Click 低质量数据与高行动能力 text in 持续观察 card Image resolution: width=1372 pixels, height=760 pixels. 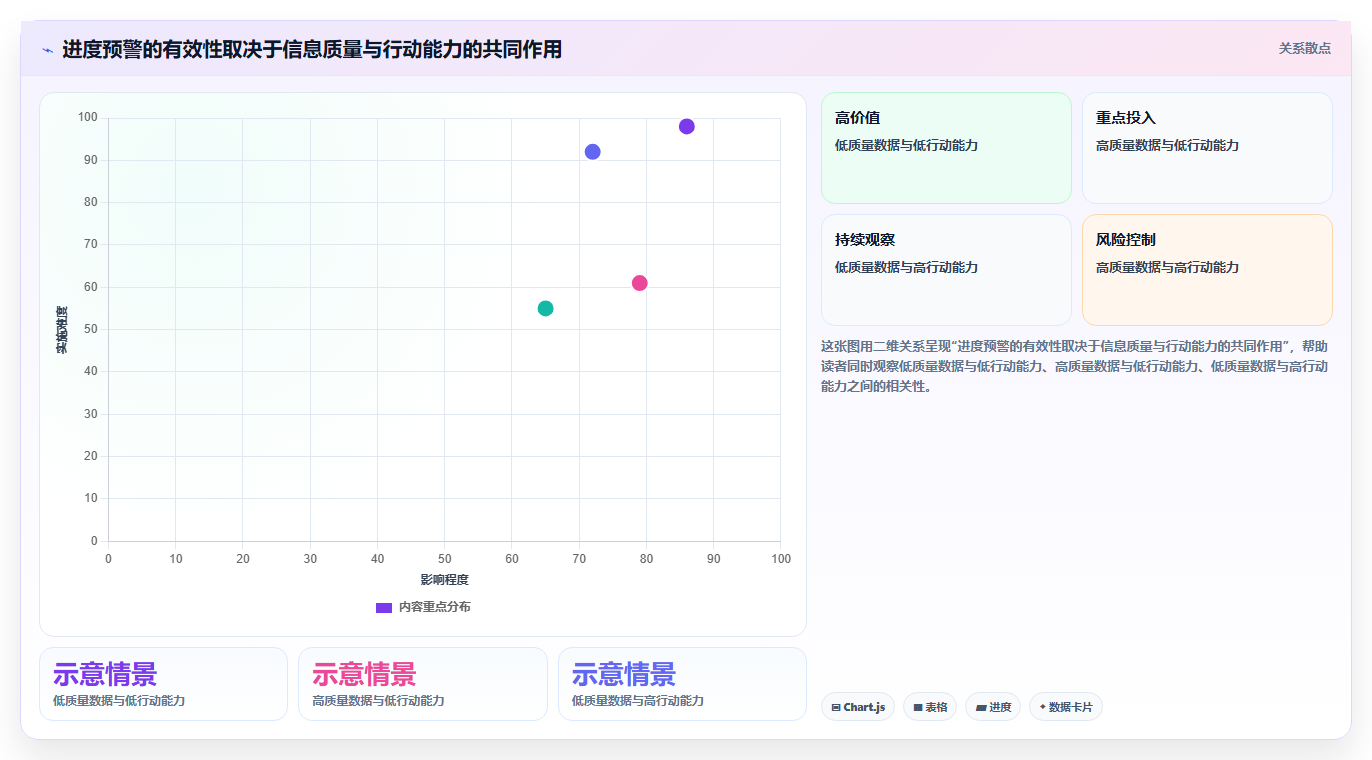click(906, 267)
